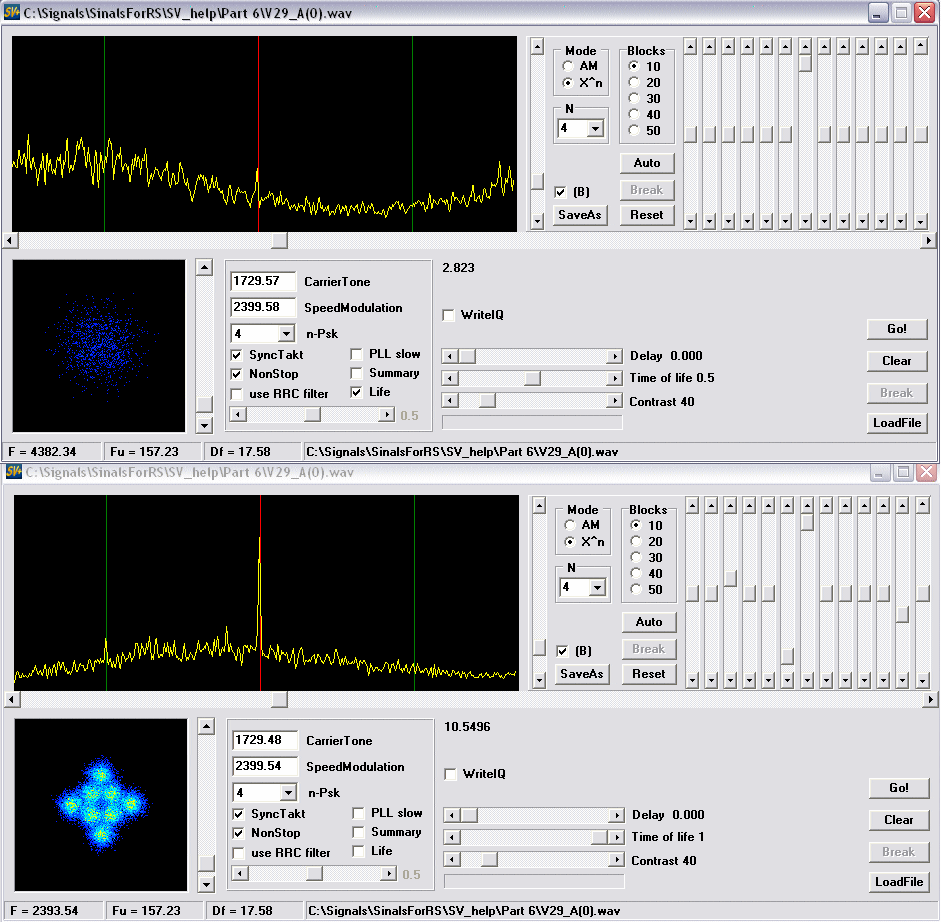Viewport: 941px width, 922px height.
Task: Open the n-Psk dropdown under SpeedModulation 2399.58
Action: 286,334
